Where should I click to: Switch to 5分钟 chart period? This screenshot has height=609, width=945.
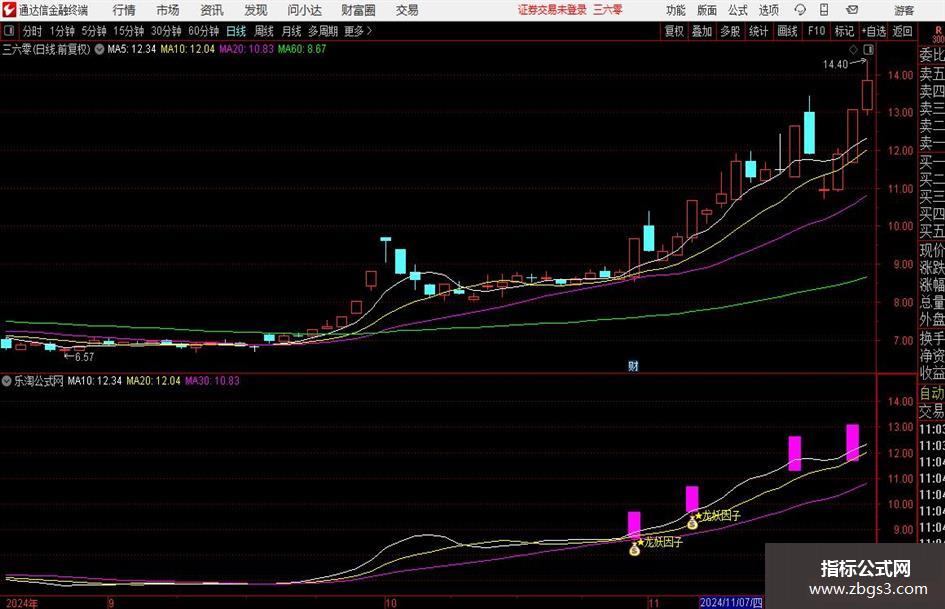click(x=94, y=31)
